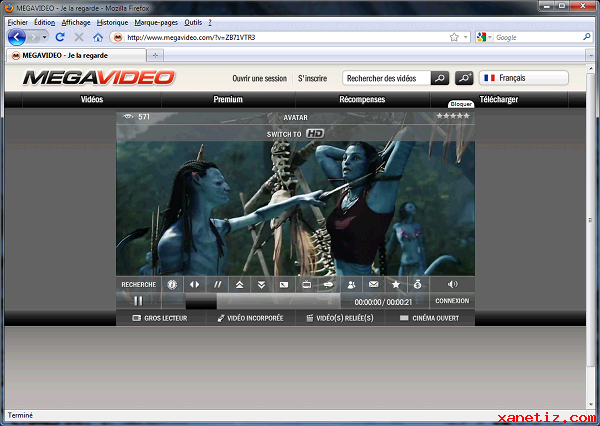This screenshot has height=426, width=600.
Task: Click the Firefox forward button
Action: pos(34,38)
